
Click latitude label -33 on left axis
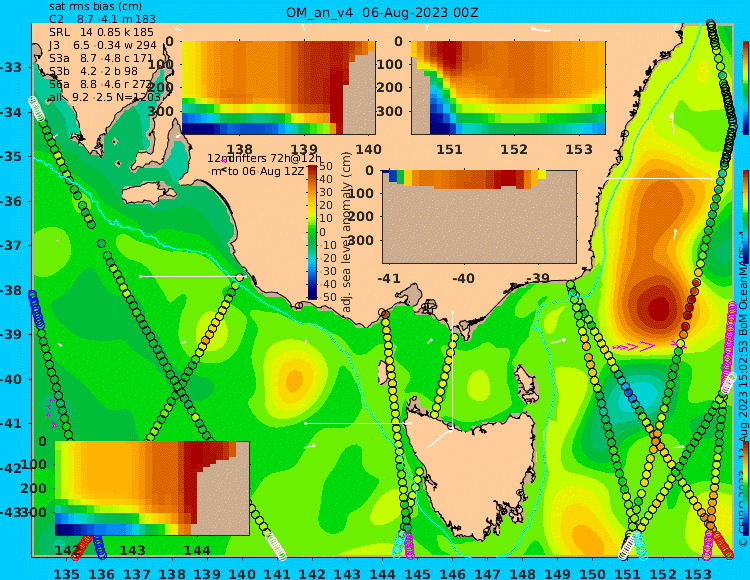pos(11,67)
